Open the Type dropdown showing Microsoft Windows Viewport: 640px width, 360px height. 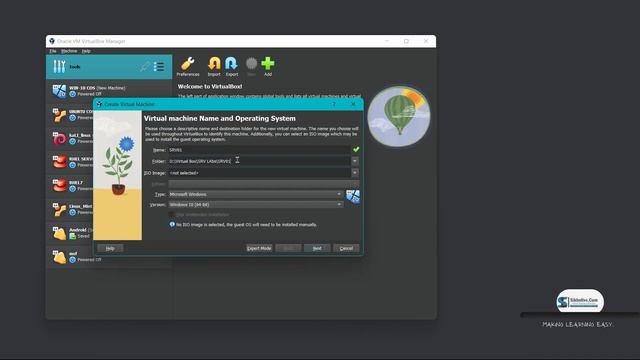click(256, 194)
